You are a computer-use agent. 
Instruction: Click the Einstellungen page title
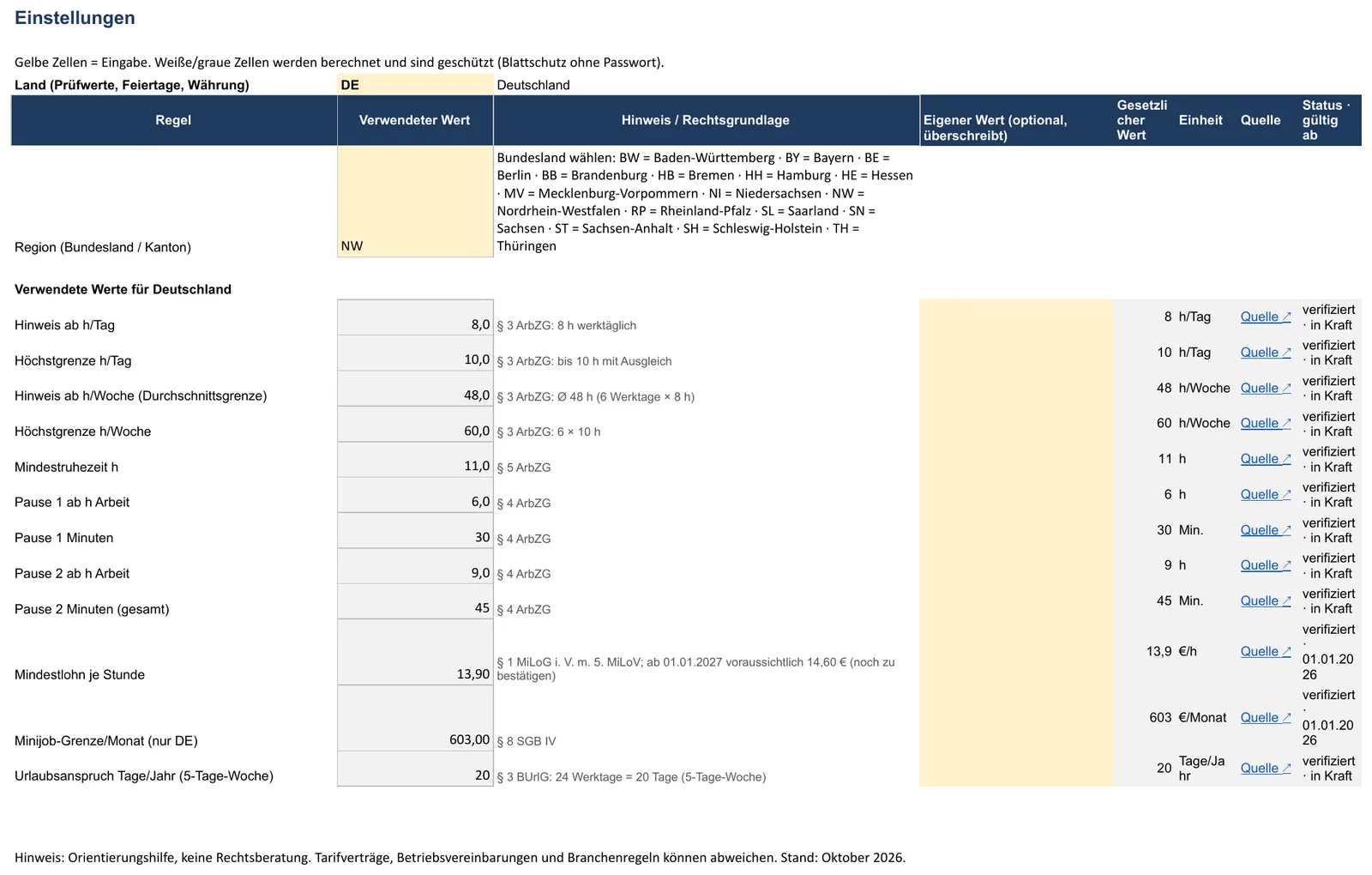[x=75, y=18]
